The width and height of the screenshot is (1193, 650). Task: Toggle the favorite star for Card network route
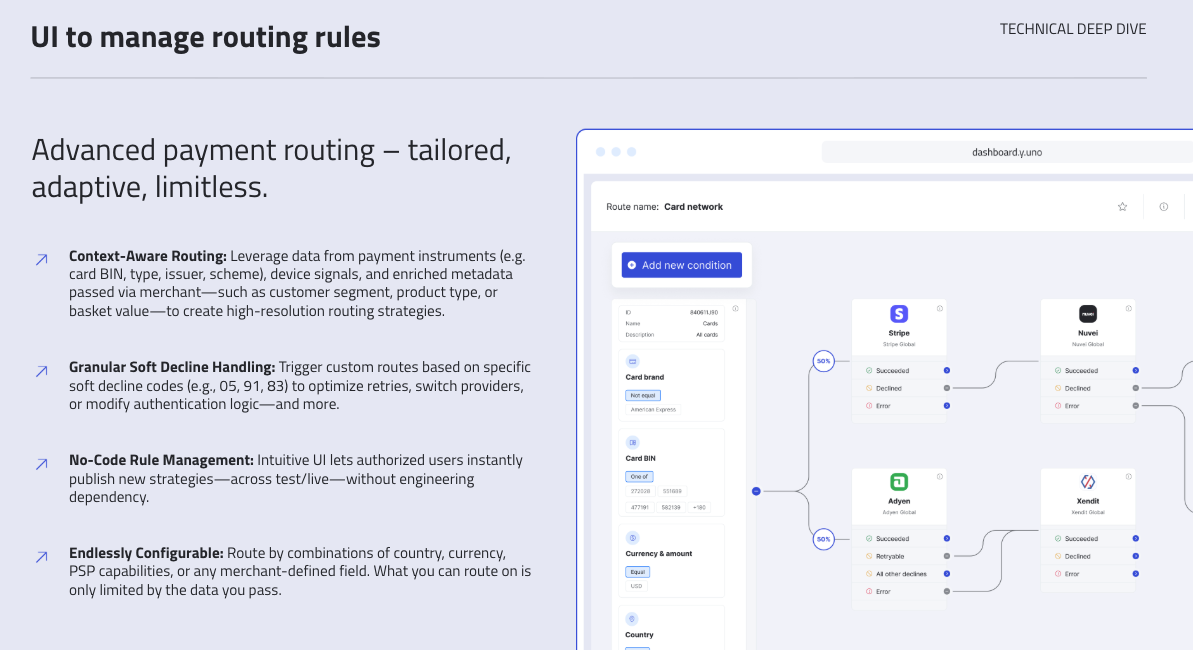[x=1121, y=206]
